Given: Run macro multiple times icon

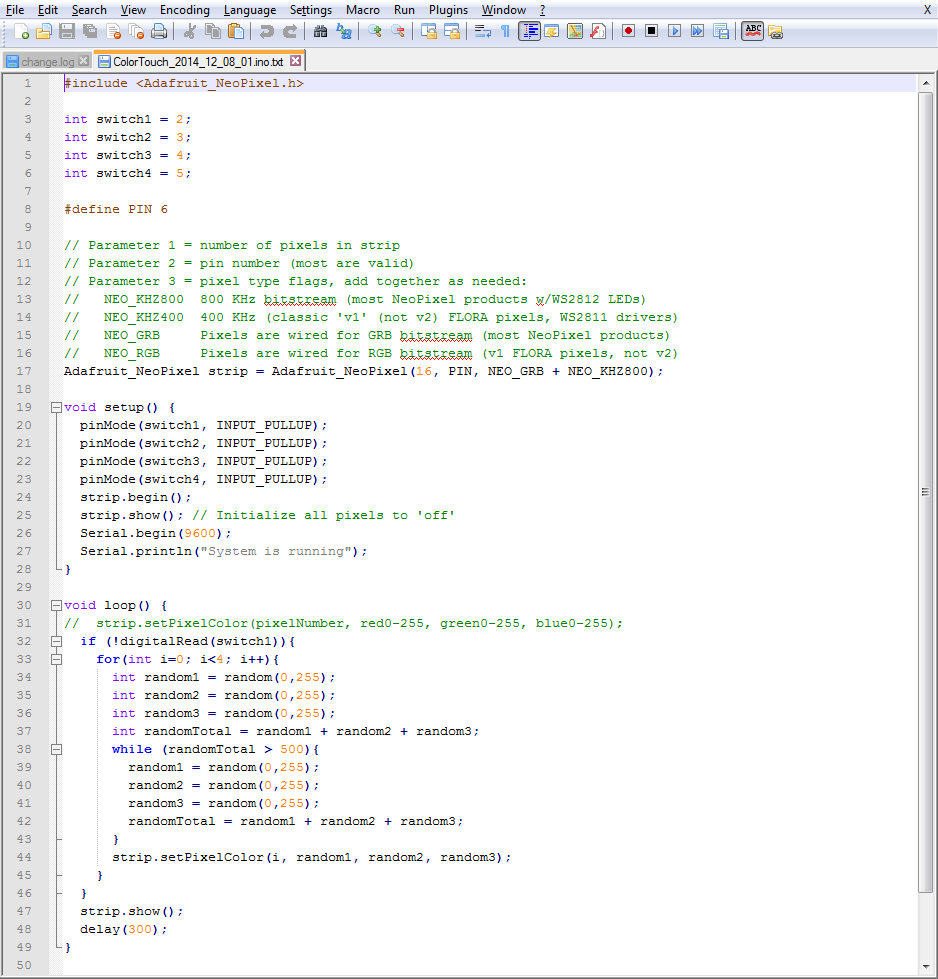Looking at the screenshot, I should 698,31.
